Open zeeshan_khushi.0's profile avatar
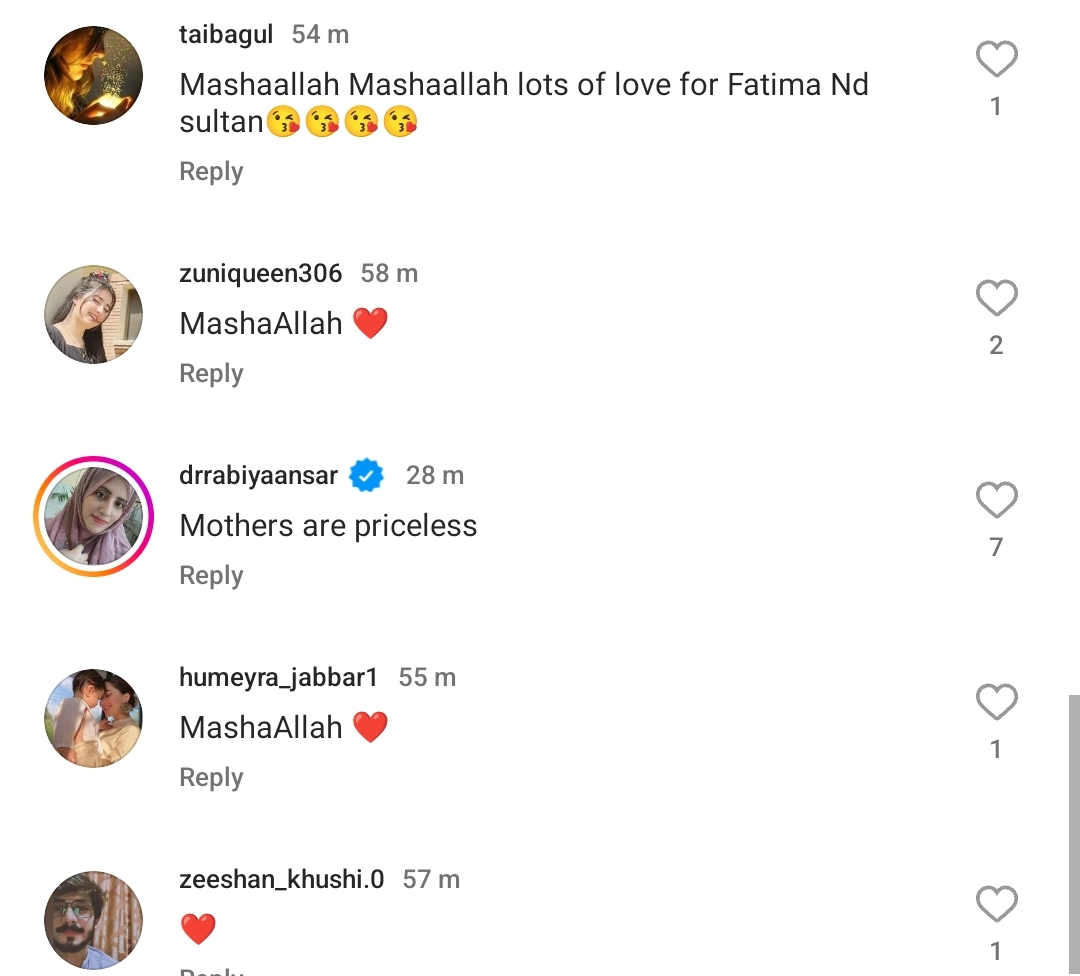This screenshot has height=976, width=1080. (94, 920)
